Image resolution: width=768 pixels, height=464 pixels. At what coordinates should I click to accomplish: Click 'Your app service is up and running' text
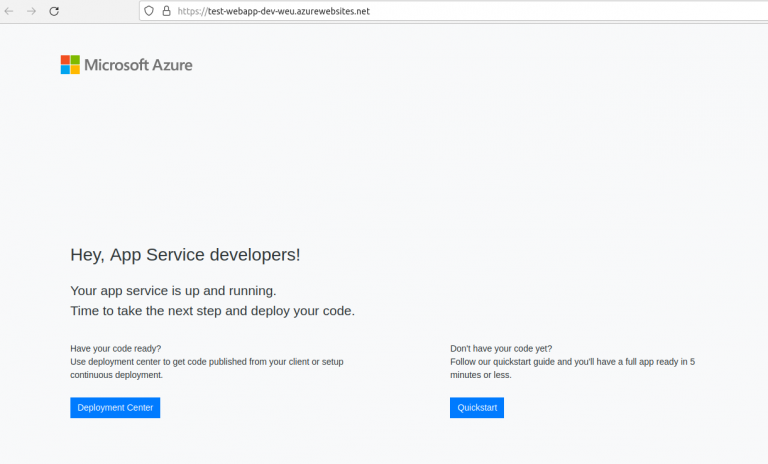pos(173,291)
